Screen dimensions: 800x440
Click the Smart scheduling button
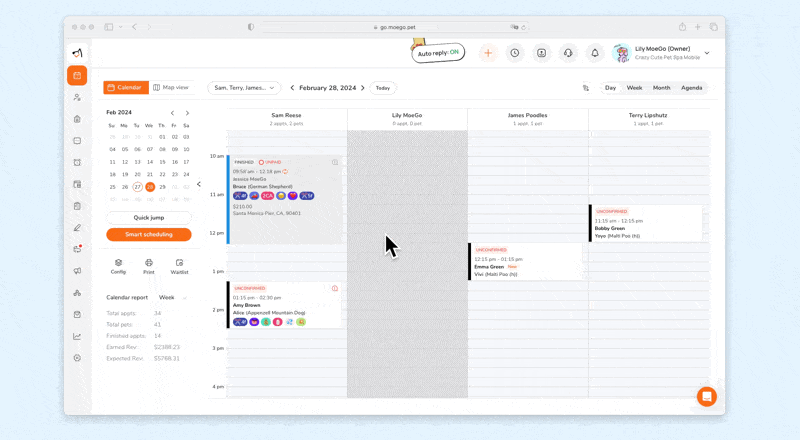(148, 234)
